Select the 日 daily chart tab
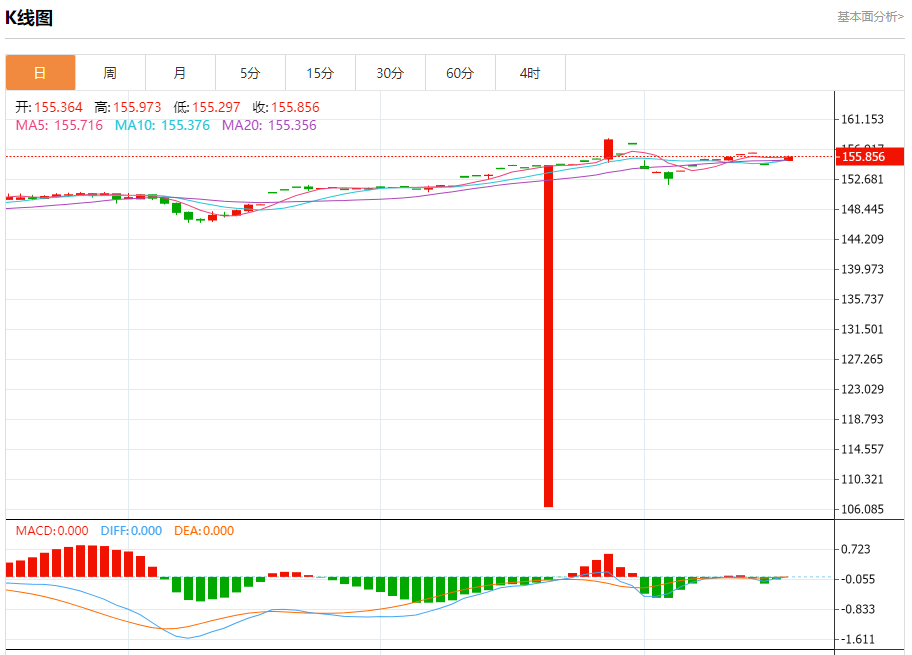Viewport: 912px width, 655px height. pos(41,73)
